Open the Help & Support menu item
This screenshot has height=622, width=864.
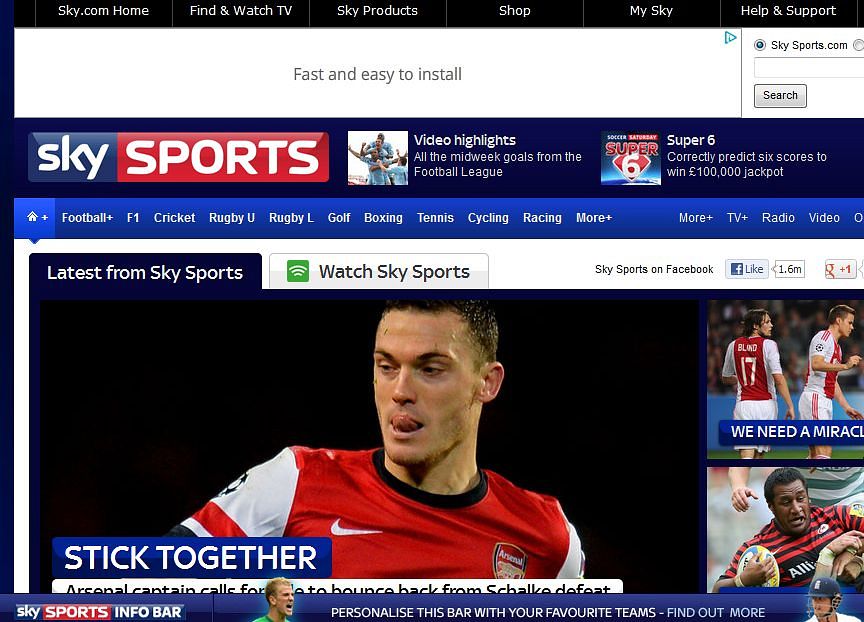coord(788,10)
